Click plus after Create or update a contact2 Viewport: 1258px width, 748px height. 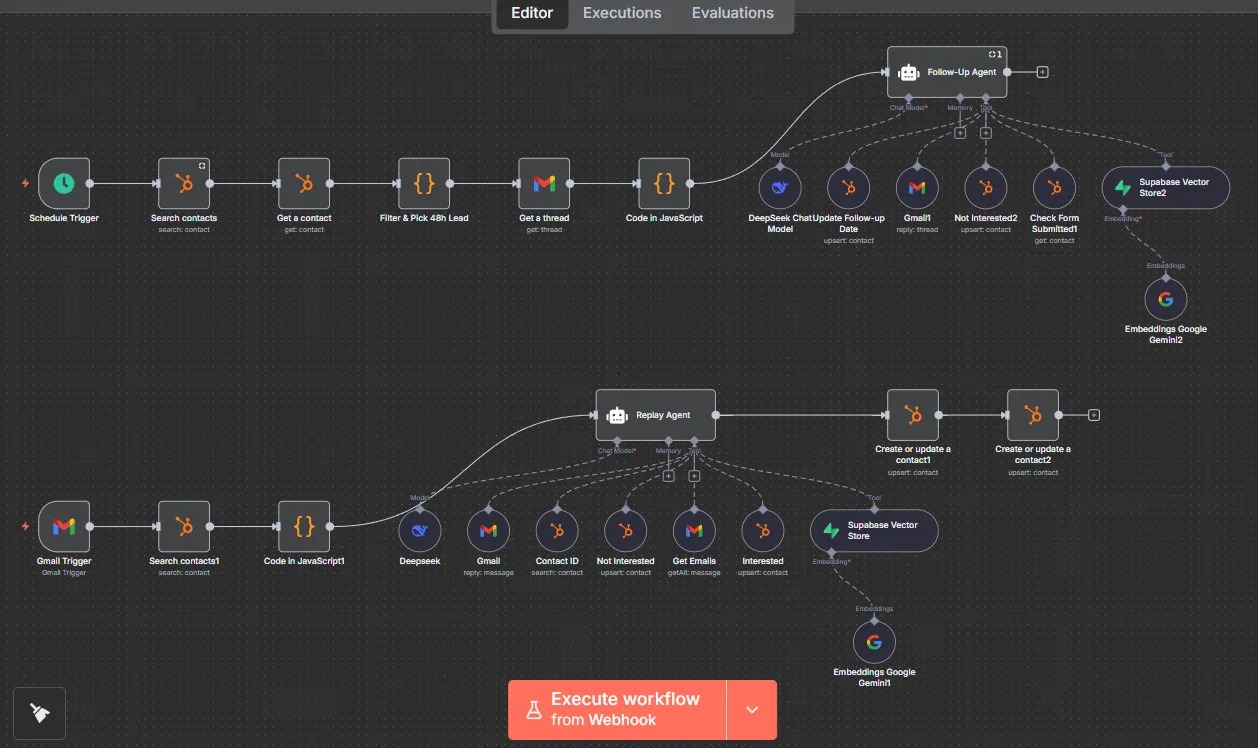pos(1094,415)
